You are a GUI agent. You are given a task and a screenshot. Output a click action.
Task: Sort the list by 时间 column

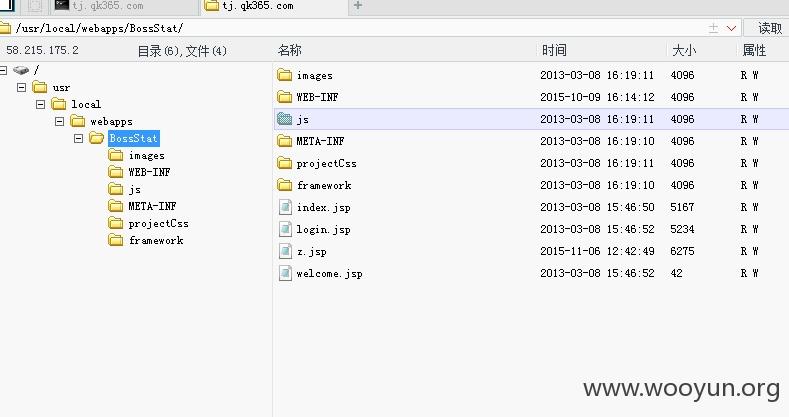tap(554, 50)
